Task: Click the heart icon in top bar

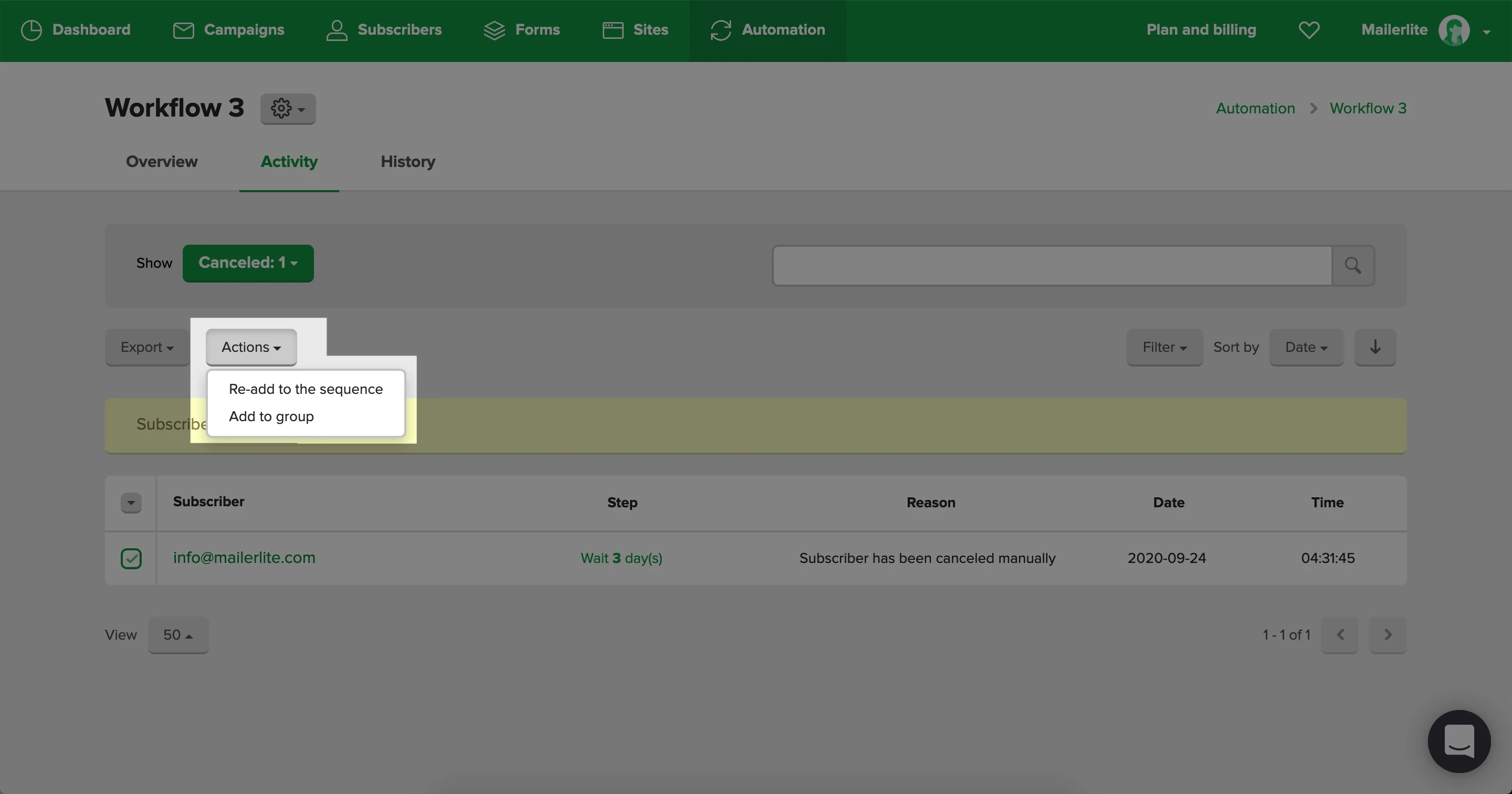Action: pyautogui.click(x=1308, y=30)
